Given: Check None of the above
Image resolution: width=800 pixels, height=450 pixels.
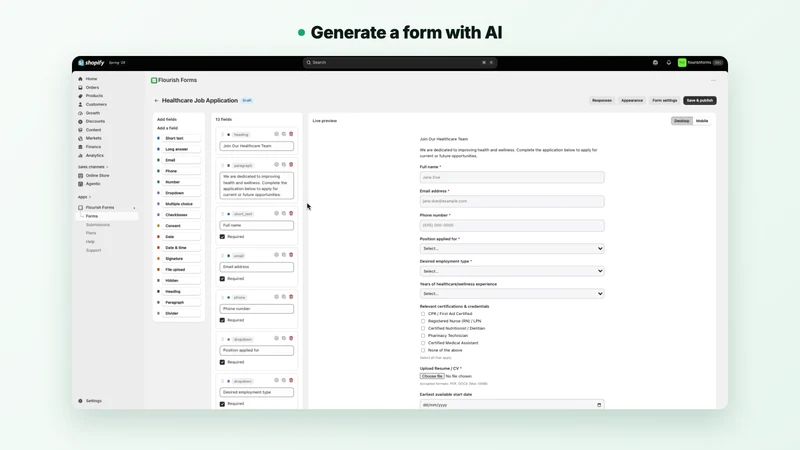Looking at the screenshot, I should (x=422, y=351).
